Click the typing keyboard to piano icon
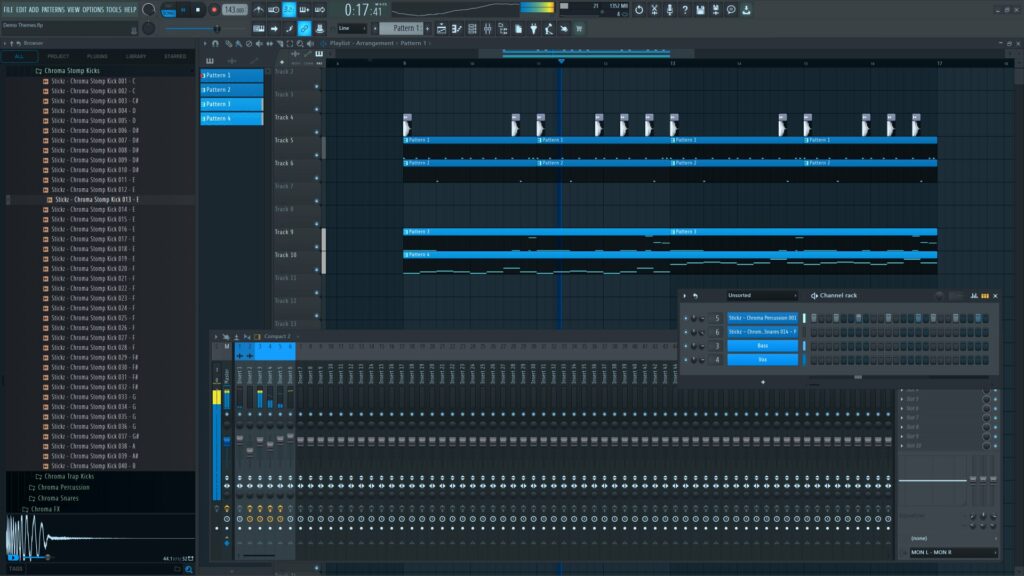Viewport: 1024px width, 576px height. tap(259, 29)
